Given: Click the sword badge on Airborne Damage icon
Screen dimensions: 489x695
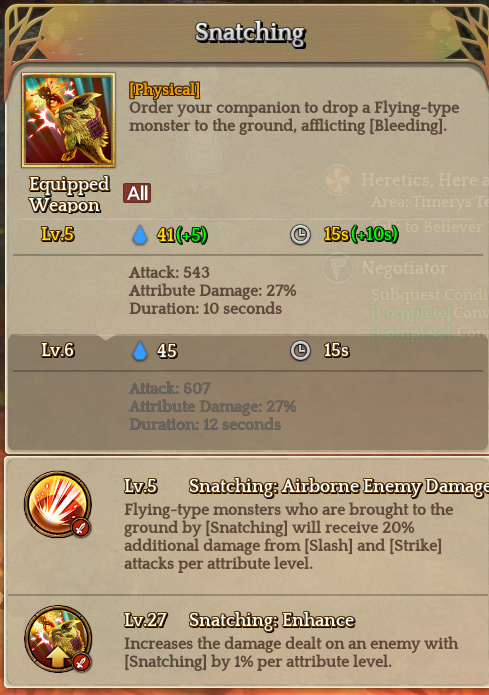Looking at the screenshot, I should coord(81,528).
